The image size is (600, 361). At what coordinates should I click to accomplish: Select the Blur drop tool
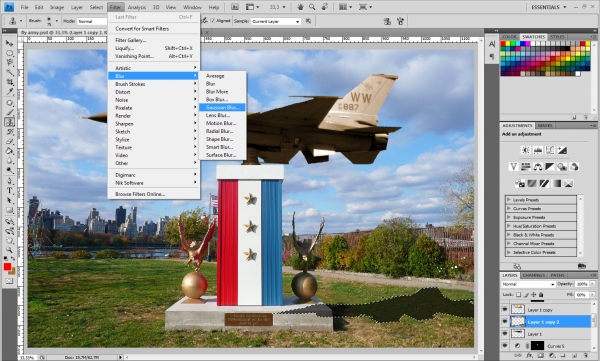[x=9, y=161]
